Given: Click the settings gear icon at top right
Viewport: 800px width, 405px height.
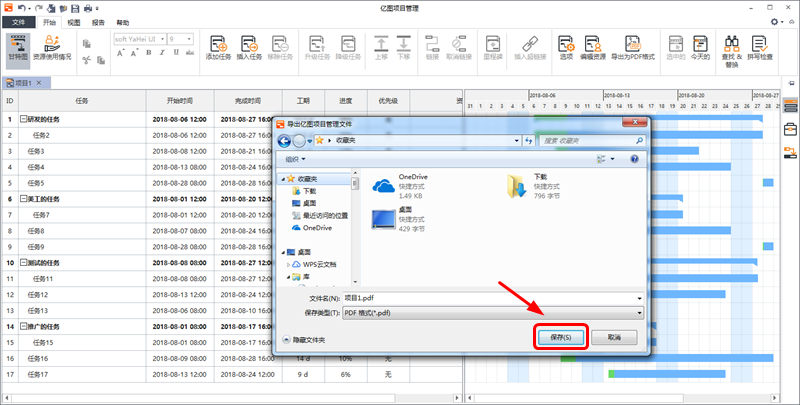Looking at the screenshot, I should pos(774,22).
